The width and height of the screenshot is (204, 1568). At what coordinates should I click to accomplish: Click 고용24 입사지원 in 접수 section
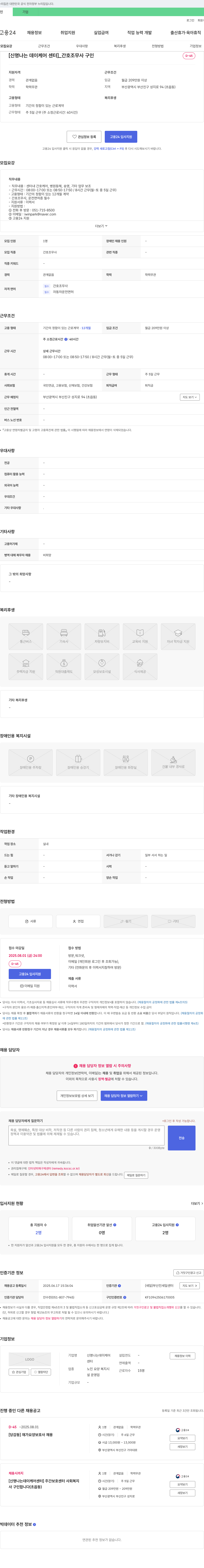tap(30, 974)
